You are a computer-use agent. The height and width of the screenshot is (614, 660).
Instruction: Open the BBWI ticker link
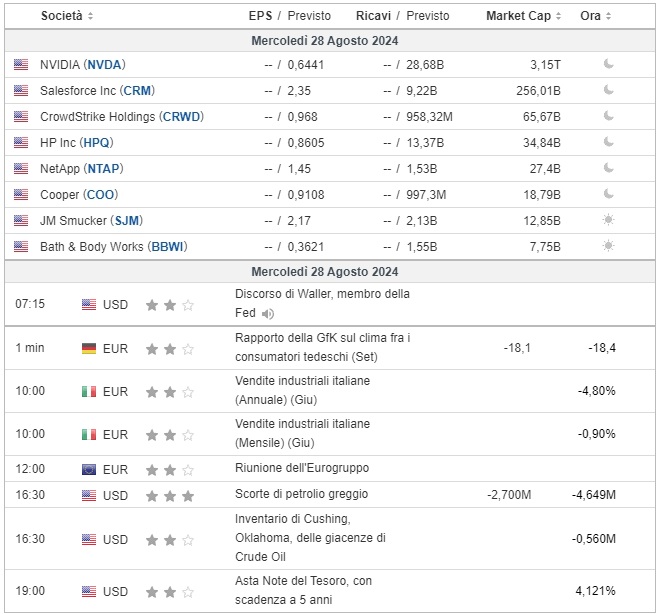(168, 247)
